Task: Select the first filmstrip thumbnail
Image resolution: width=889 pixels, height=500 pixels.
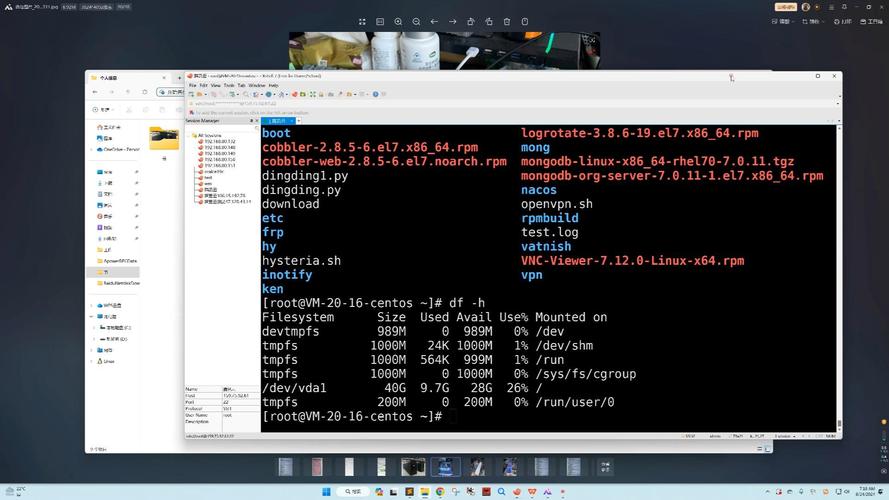Action: coord(285,467)
